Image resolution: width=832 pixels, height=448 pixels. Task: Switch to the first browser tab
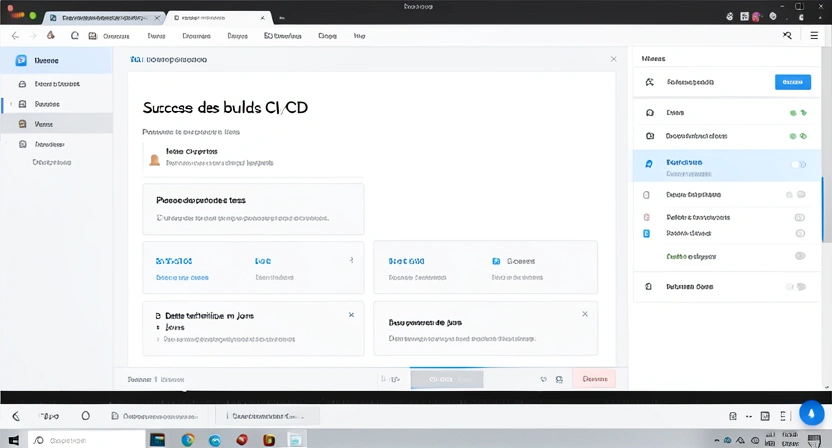[105, 18]
